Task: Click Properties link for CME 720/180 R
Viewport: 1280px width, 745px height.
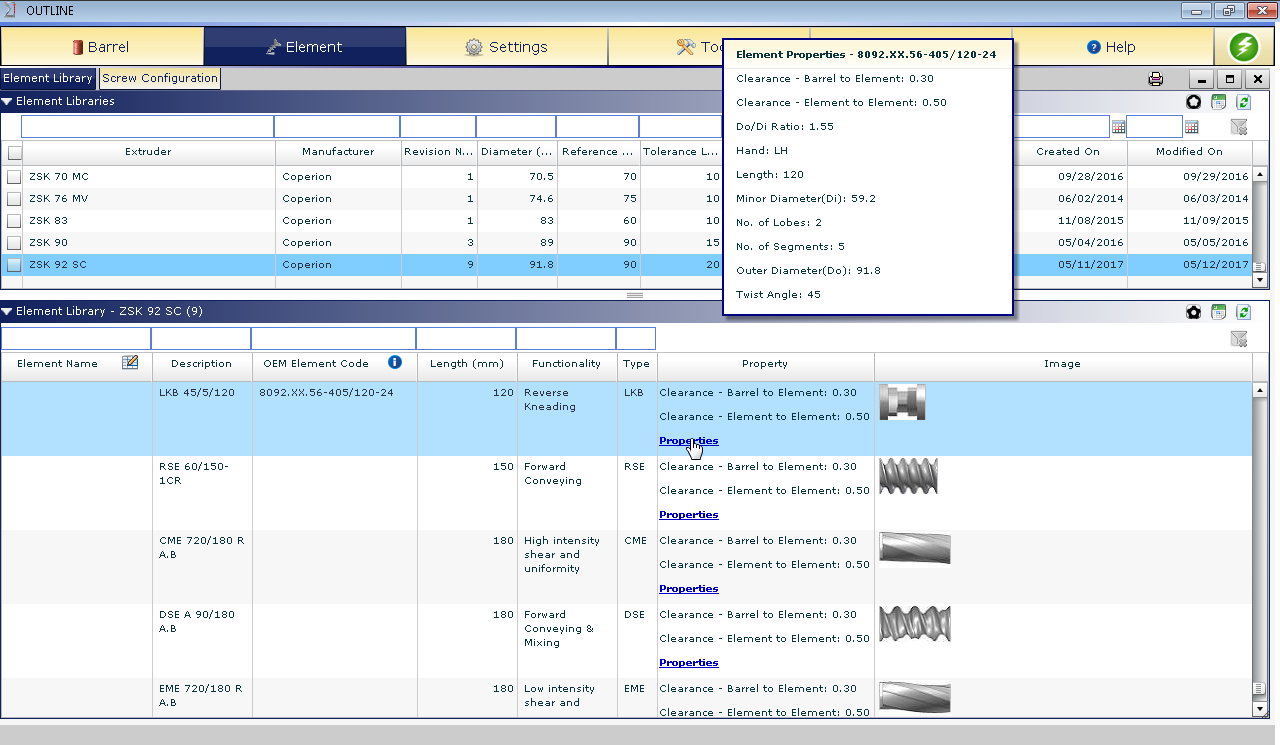Action: (x=688, y=589)
